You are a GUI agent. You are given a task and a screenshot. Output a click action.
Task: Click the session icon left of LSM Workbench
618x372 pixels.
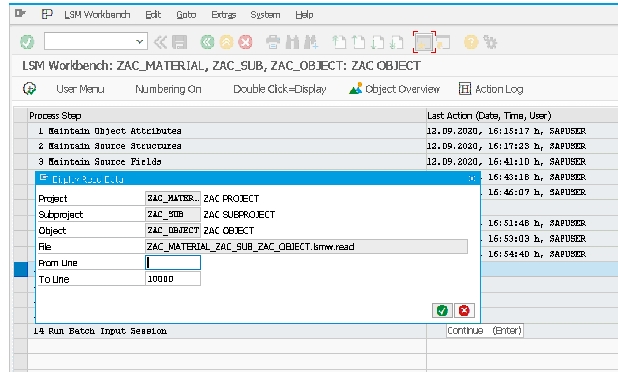[47, 14]
